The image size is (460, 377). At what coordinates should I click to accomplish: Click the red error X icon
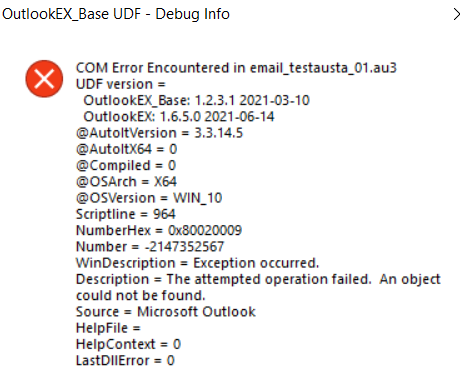tap(44, 79)
